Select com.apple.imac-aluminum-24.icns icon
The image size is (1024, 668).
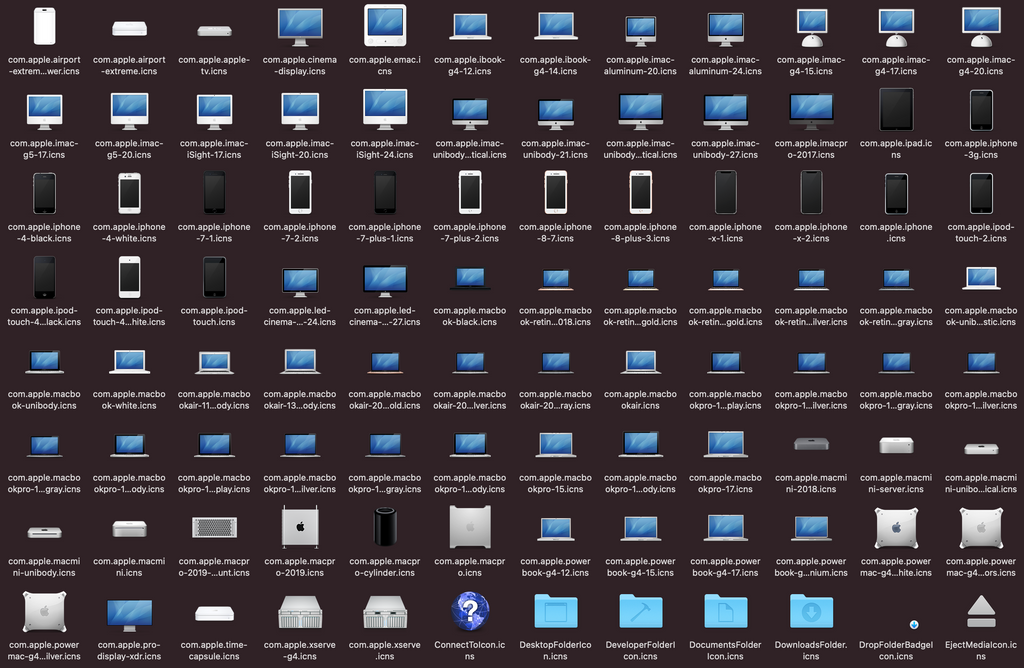(726, 29)
